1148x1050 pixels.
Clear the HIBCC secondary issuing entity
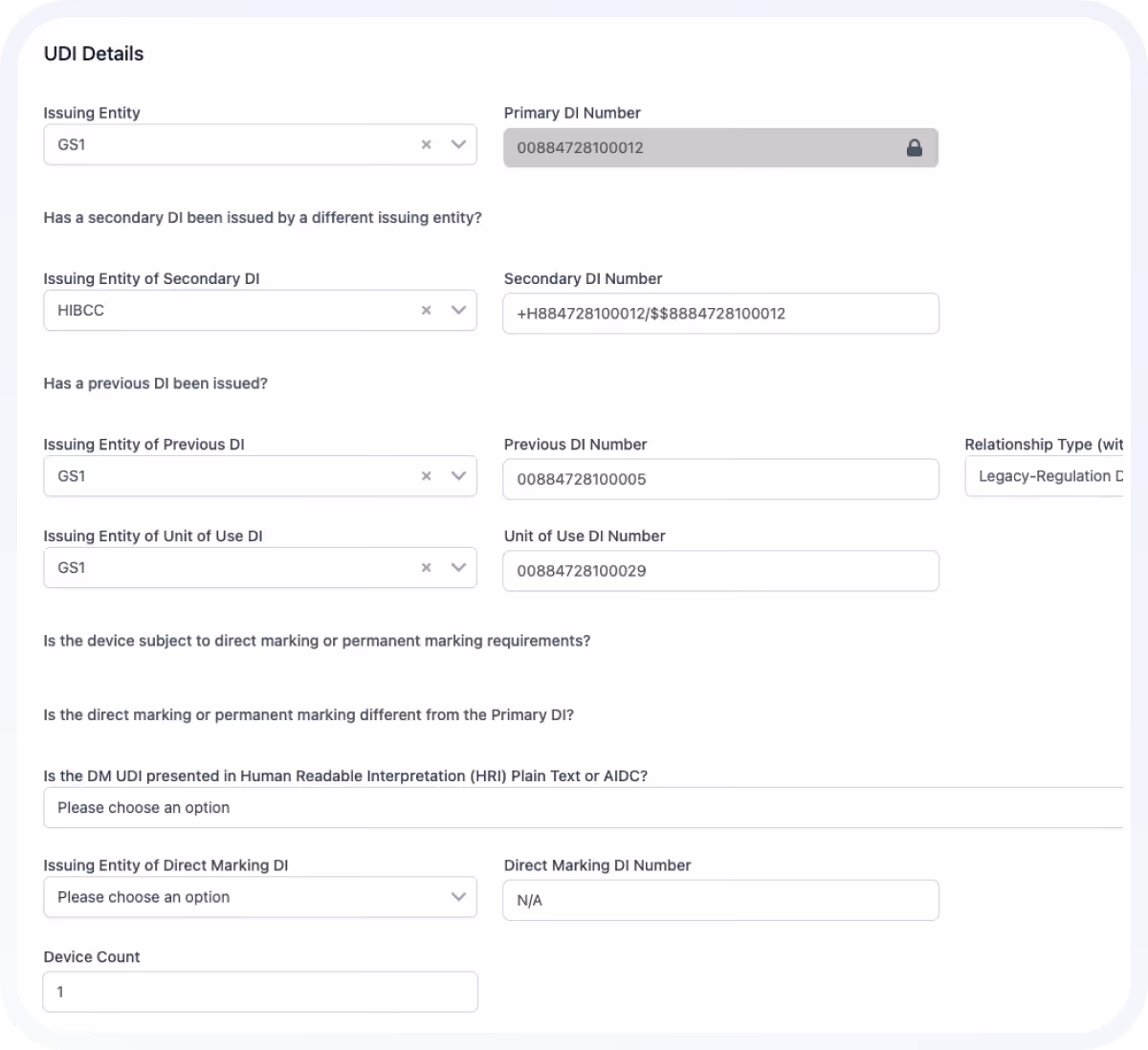point(427,310)
